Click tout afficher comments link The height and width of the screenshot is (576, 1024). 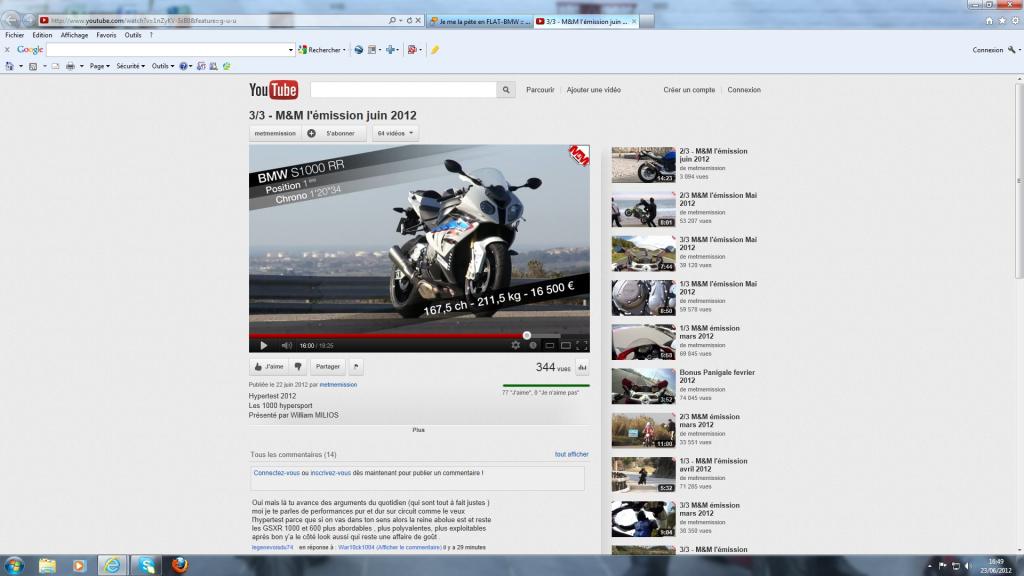tap(571, 454)
